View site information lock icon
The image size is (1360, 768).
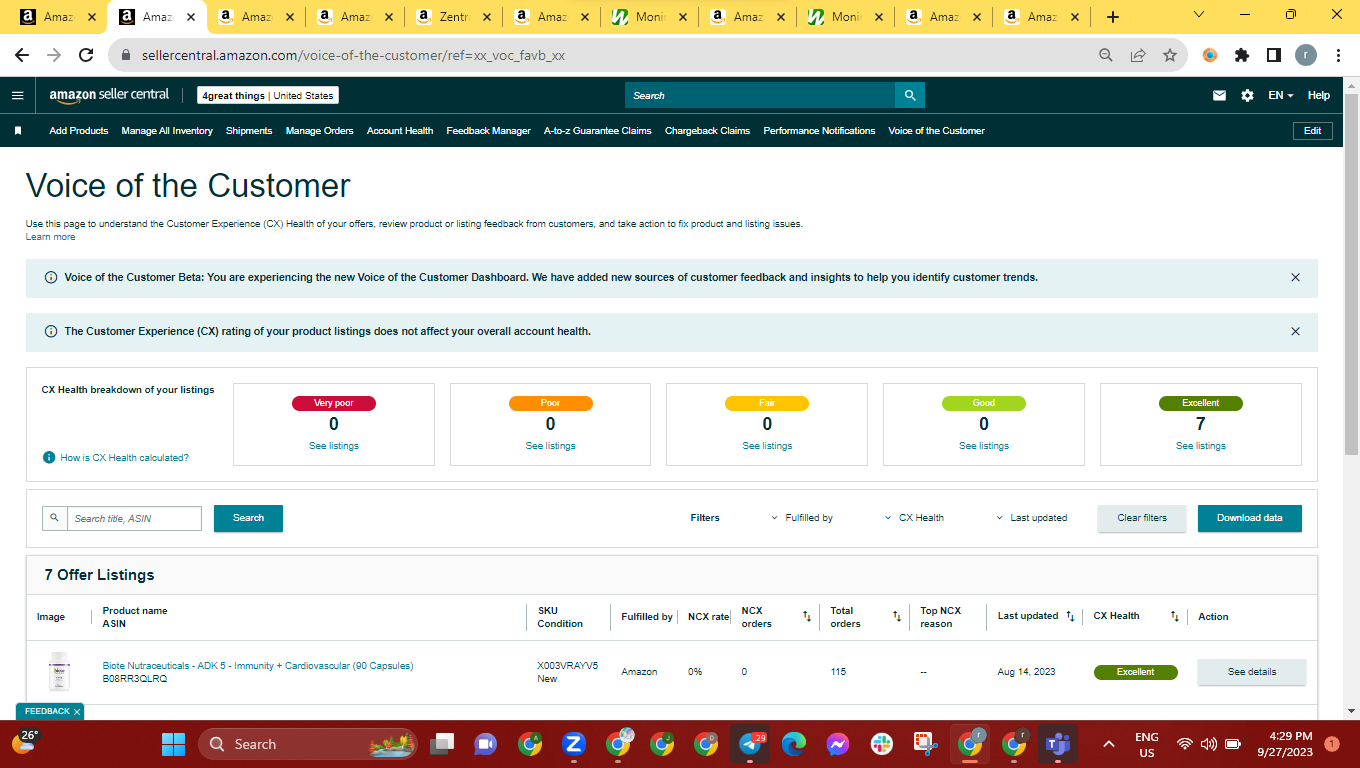[126, 56]
